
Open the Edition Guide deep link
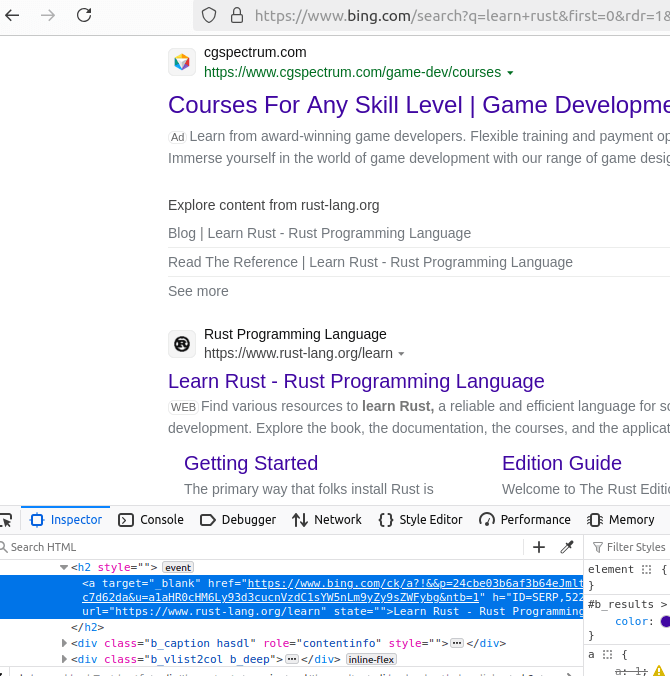[562, 463]
